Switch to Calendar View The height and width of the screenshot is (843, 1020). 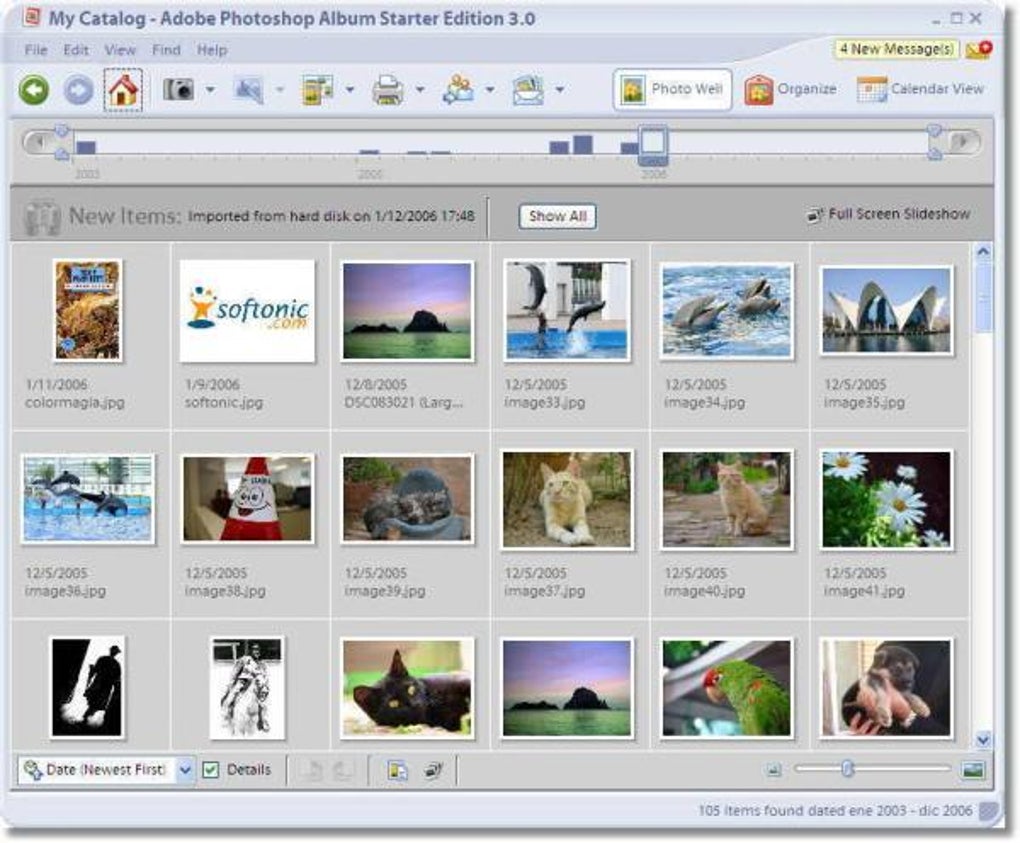(x=921, y=89)
